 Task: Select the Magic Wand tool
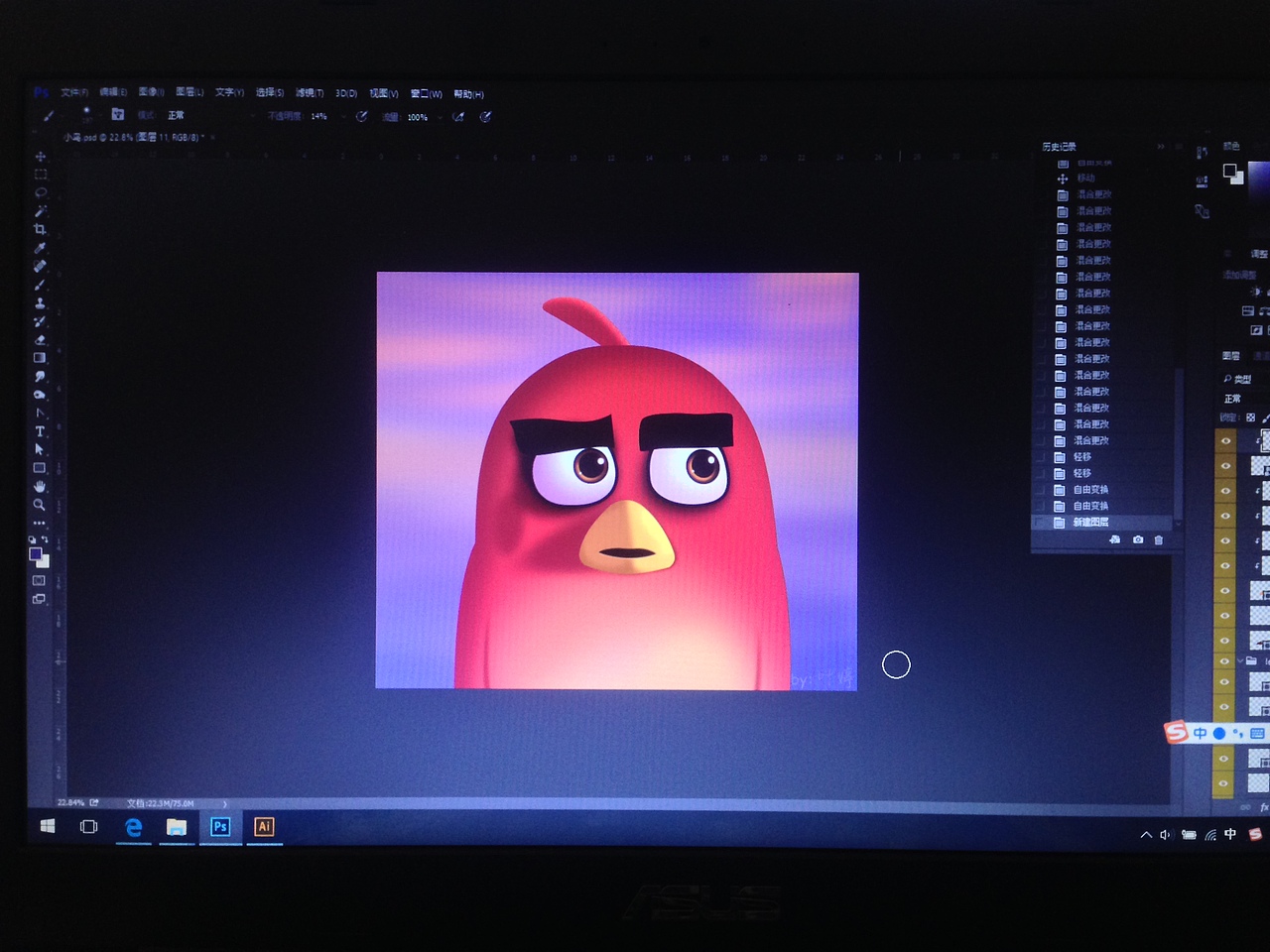click(x=40, y=211)
